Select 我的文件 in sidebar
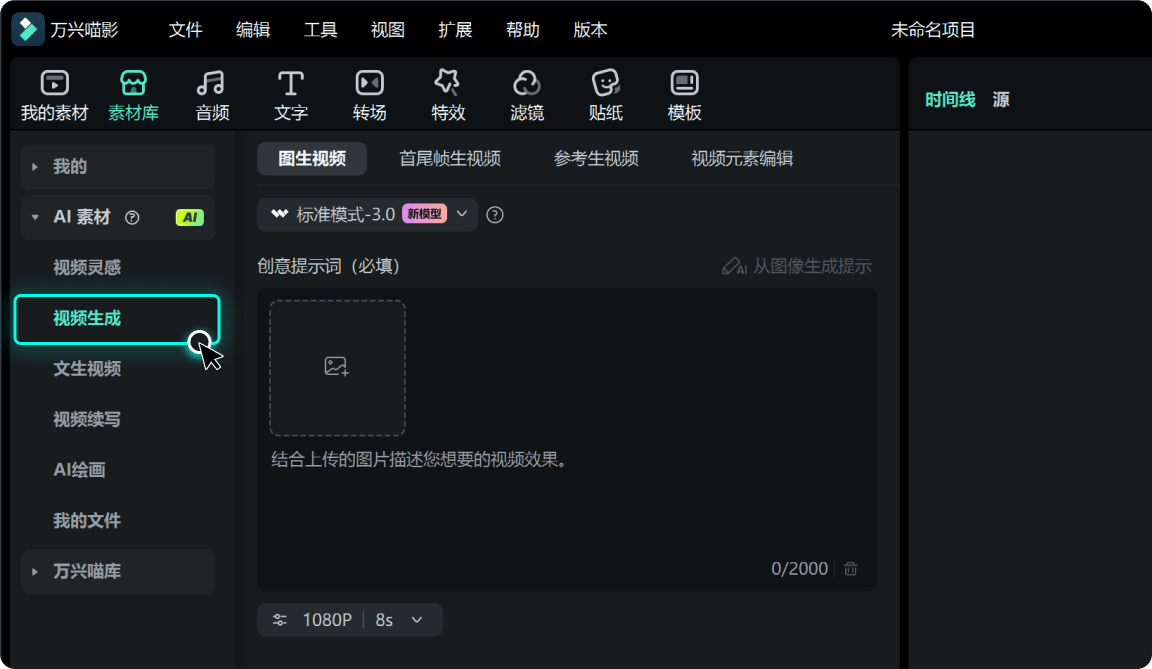Image resolution: width=1152 pixels, height=669 pixels. tap(87, 521)
